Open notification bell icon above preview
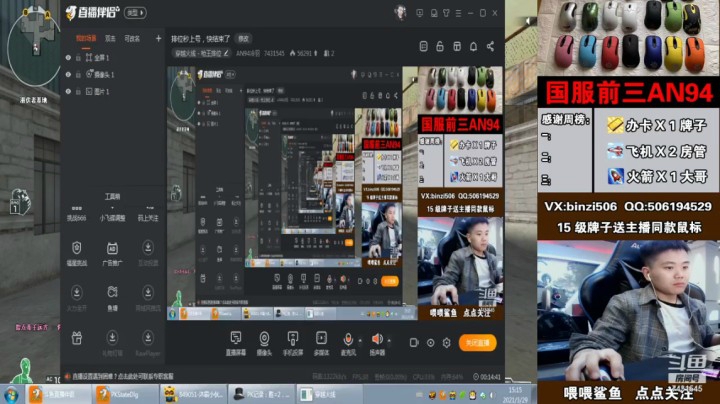The image size is (720, 404). coord(473,46)
